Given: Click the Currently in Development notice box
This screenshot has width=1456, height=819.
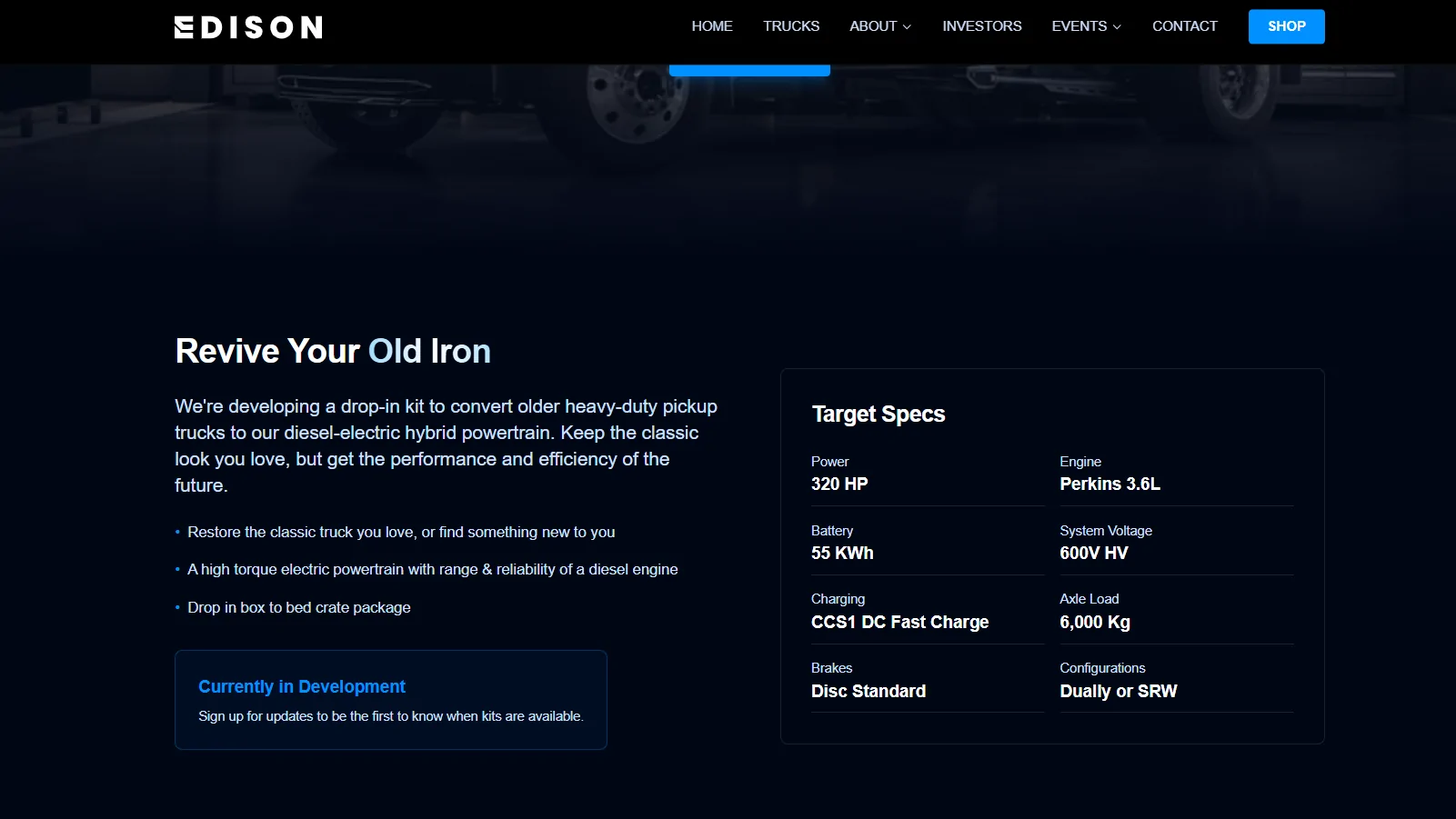Looking at the screenshot, I should 390,700.
